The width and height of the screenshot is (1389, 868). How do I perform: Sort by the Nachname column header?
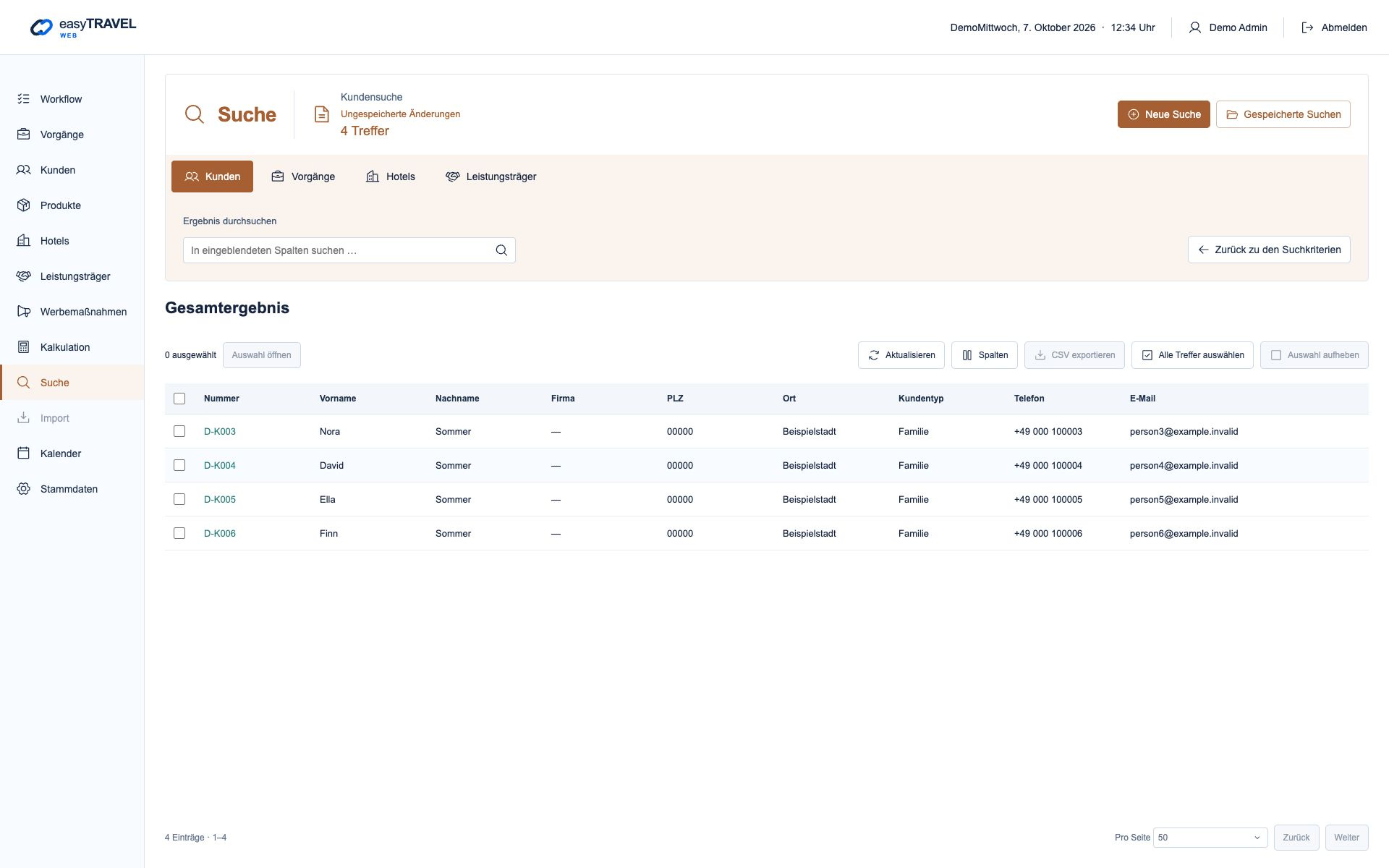point(457,399)
